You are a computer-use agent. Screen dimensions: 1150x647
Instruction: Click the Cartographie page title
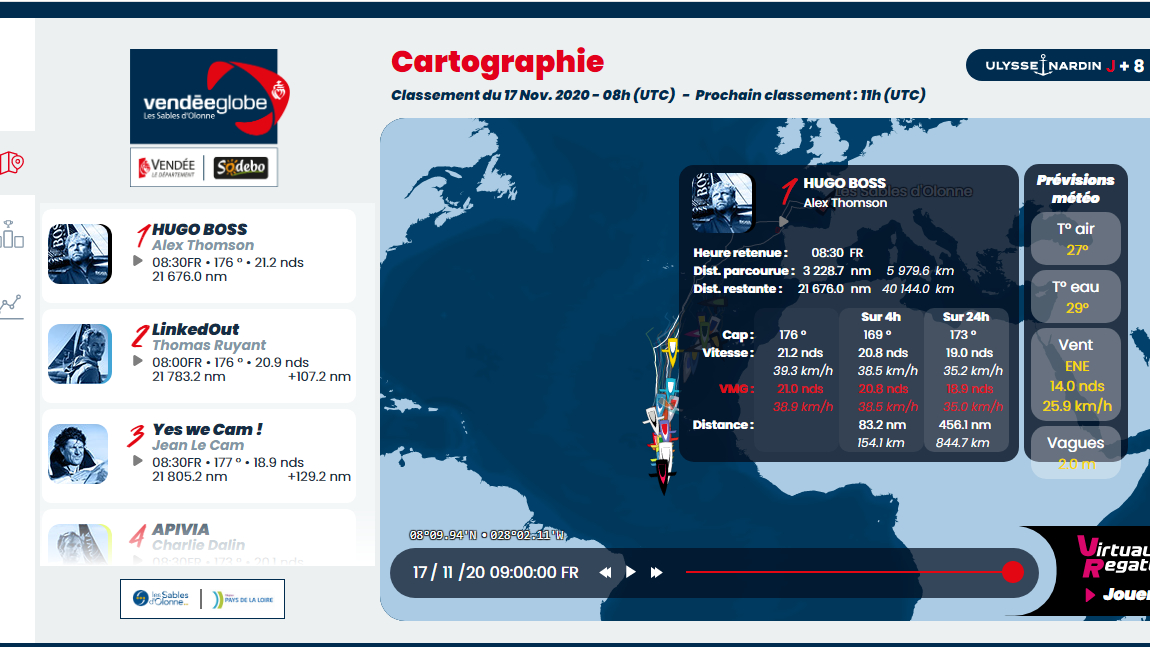tap(497, 62)
